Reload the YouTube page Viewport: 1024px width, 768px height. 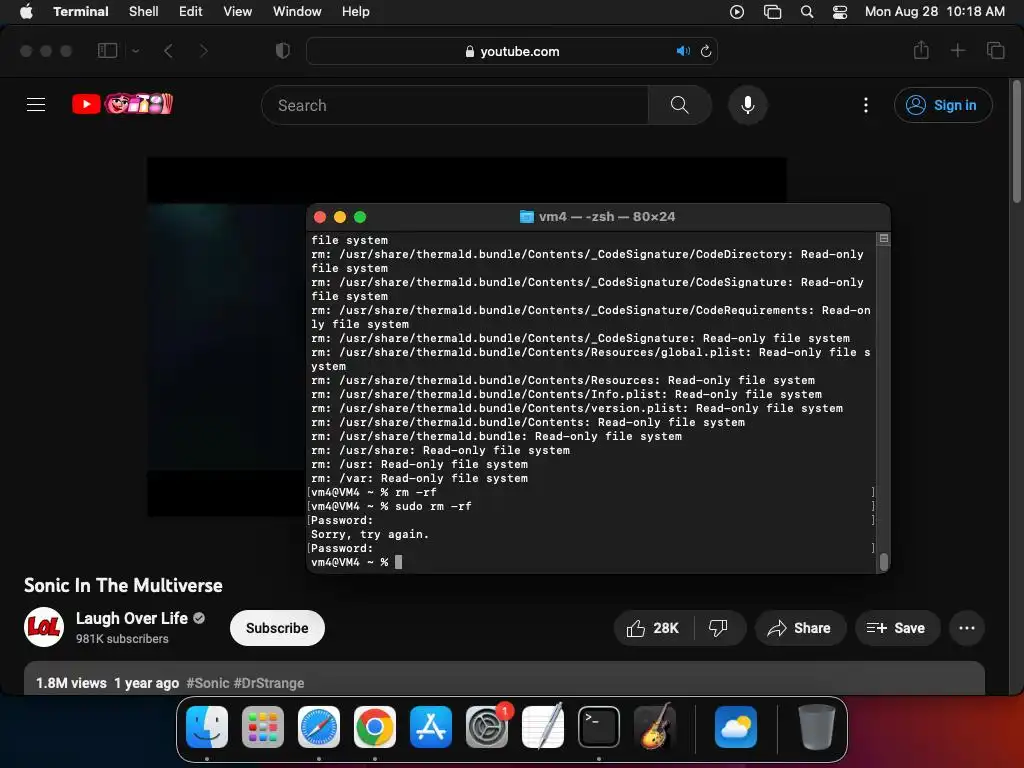706,51
